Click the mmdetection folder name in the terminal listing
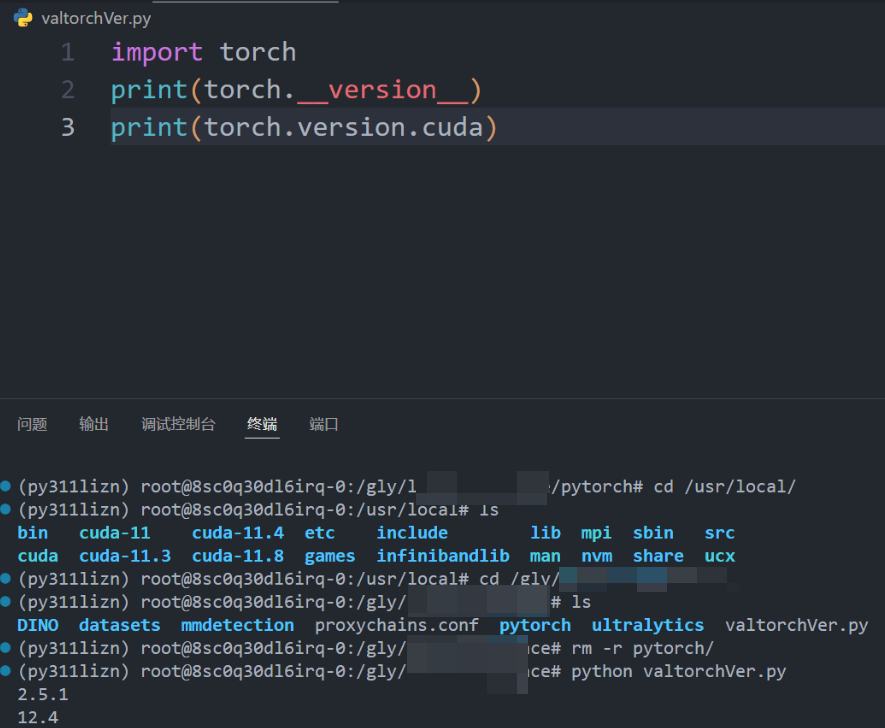 point(237,624)
